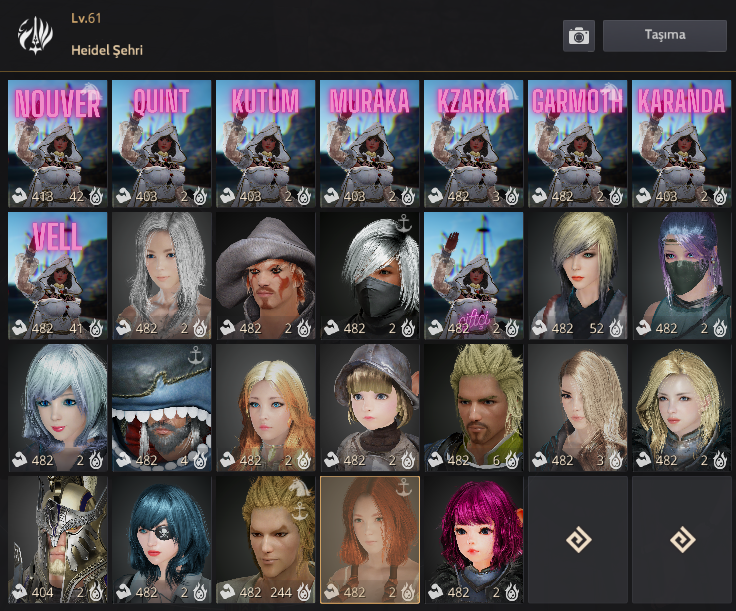The height and width of the screenshot is (611, 736).
Task: Click the strength icon on KARANDA card
Action: tap(644, 196)
